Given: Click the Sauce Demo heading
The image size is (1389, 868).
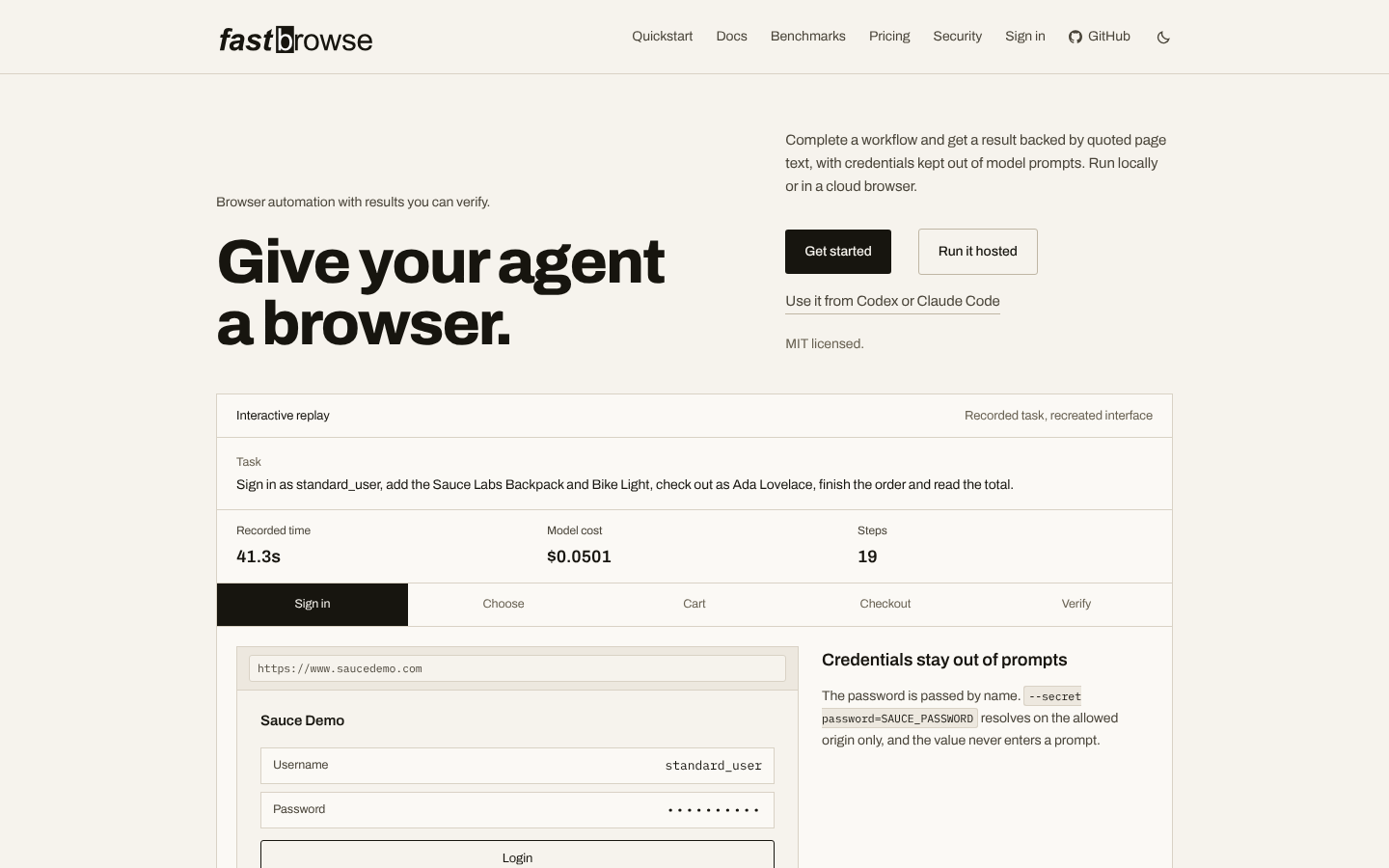Looking at the screenshot, I should pos(302,720).
